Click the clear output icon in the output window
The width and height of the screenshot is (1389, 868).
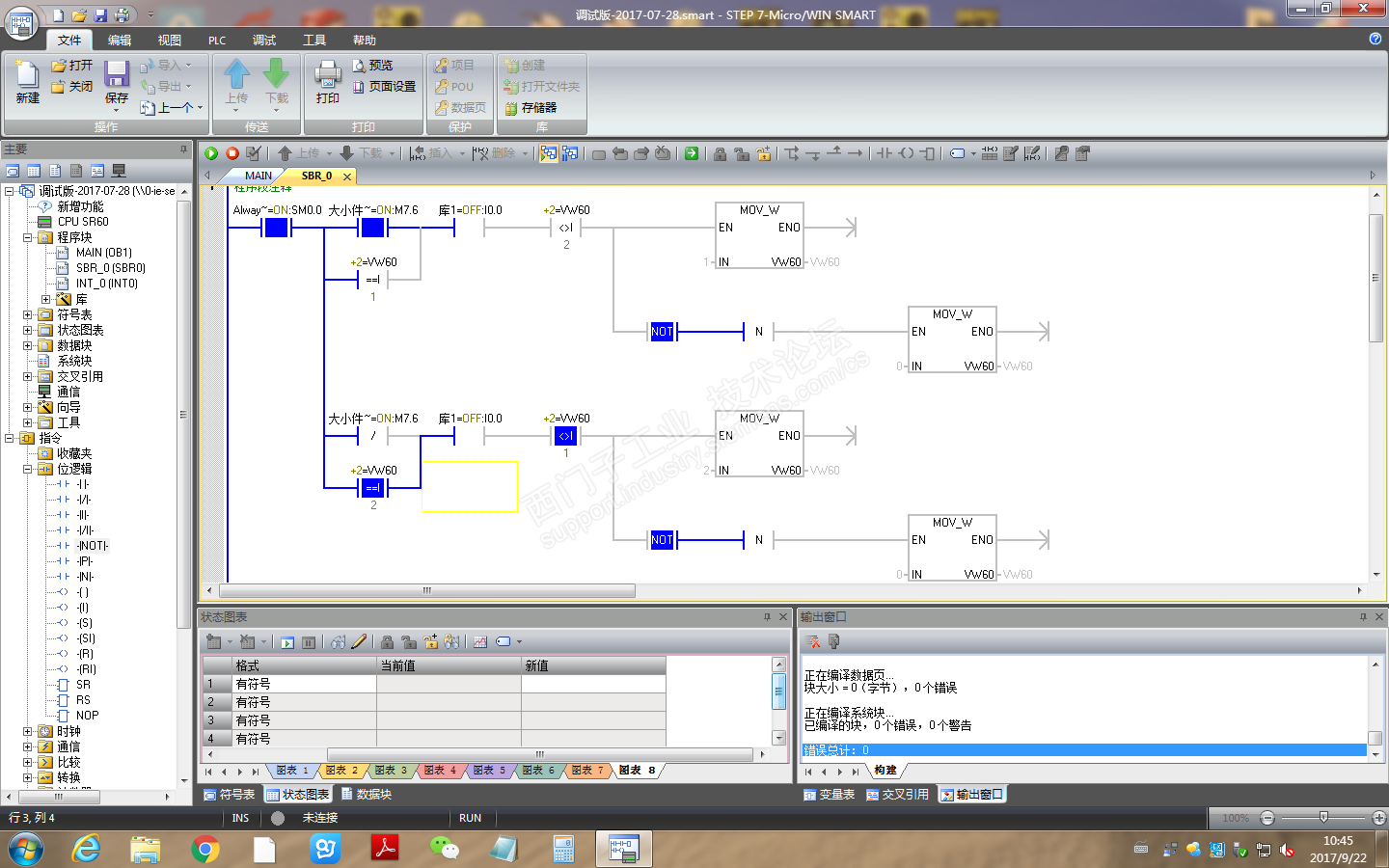point(813,642)
